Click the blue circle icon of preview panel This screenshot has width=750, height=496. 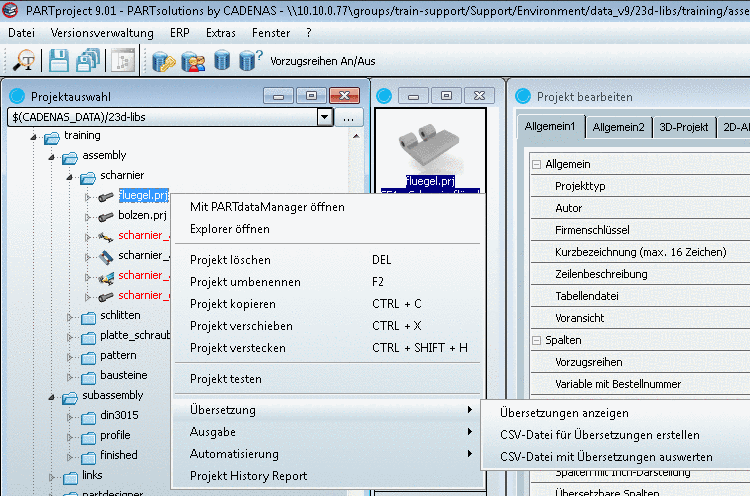(x=384, y=96)
